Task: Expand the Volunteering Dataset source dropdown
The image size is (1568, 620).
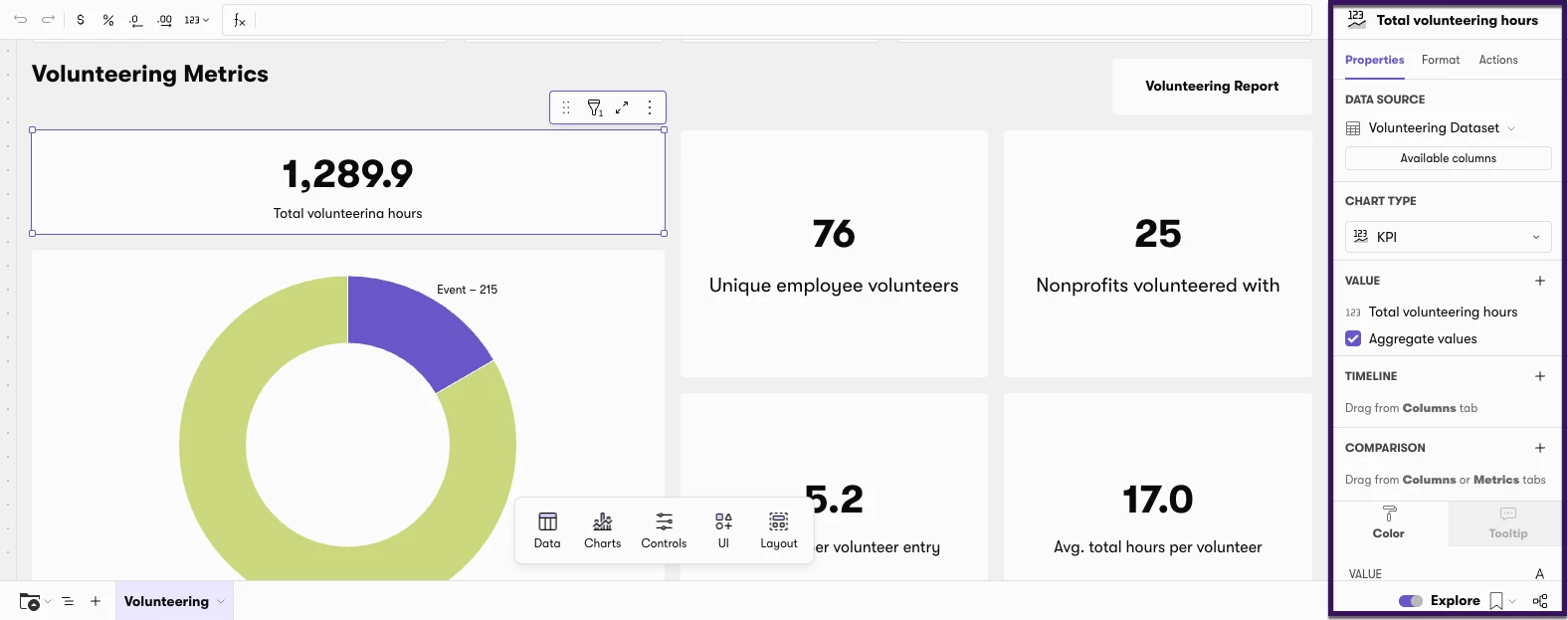Action: click(1431, 128)
